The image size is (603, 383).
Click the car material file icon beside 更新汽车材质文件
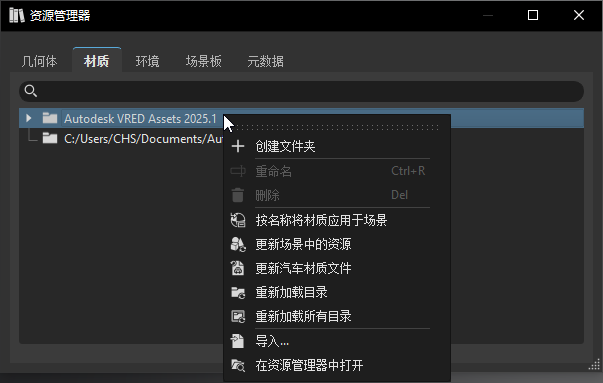[x=238, y=268]
